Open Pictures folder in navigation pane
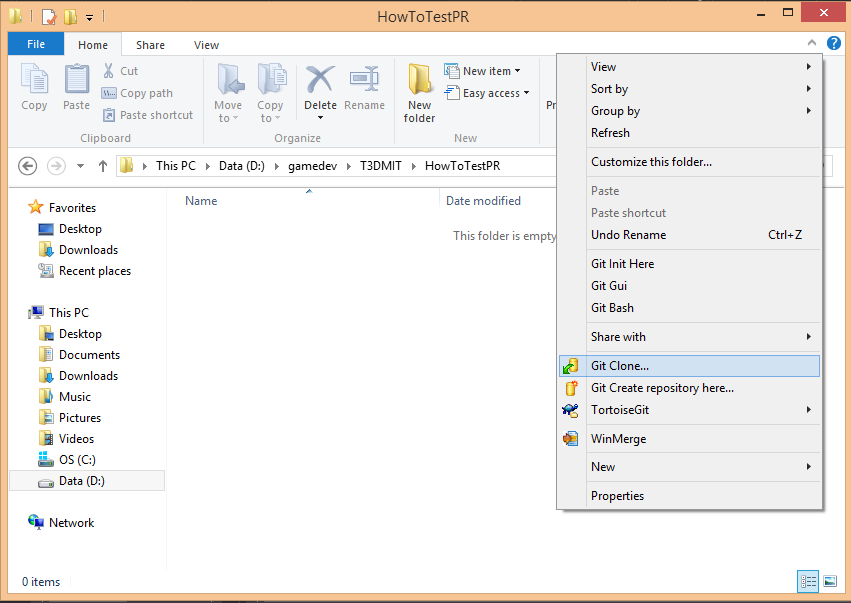The width and height of the screenshot is (851, 603). [80, 417]
